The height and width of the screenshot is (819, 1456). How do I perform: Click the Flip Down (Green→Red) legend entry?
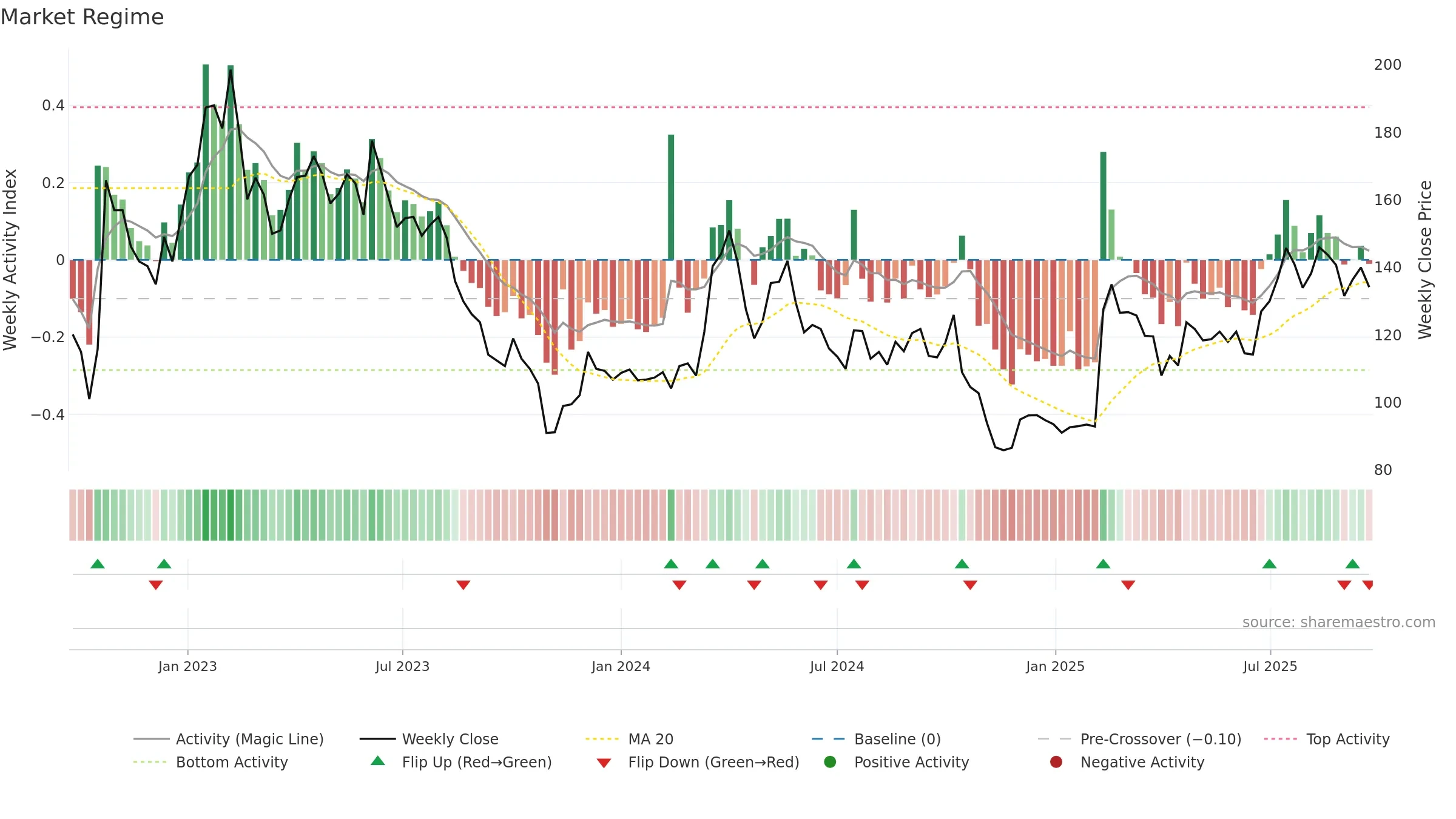pyautogui.click(x=698, y=762)
